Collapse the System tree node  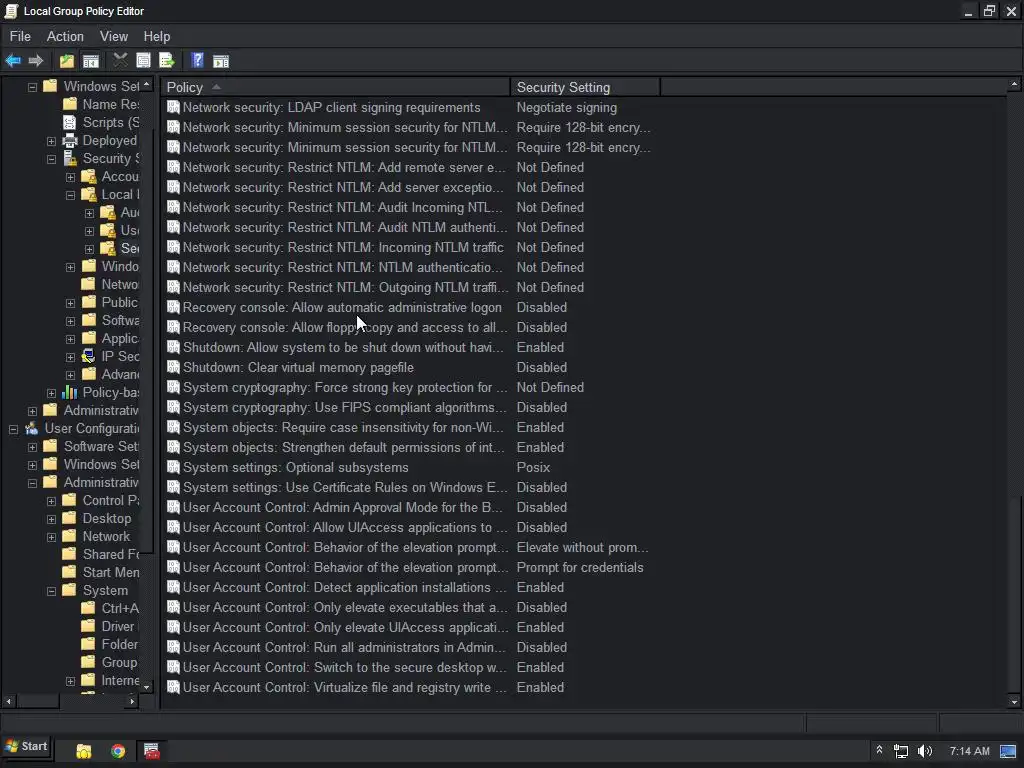51,591
